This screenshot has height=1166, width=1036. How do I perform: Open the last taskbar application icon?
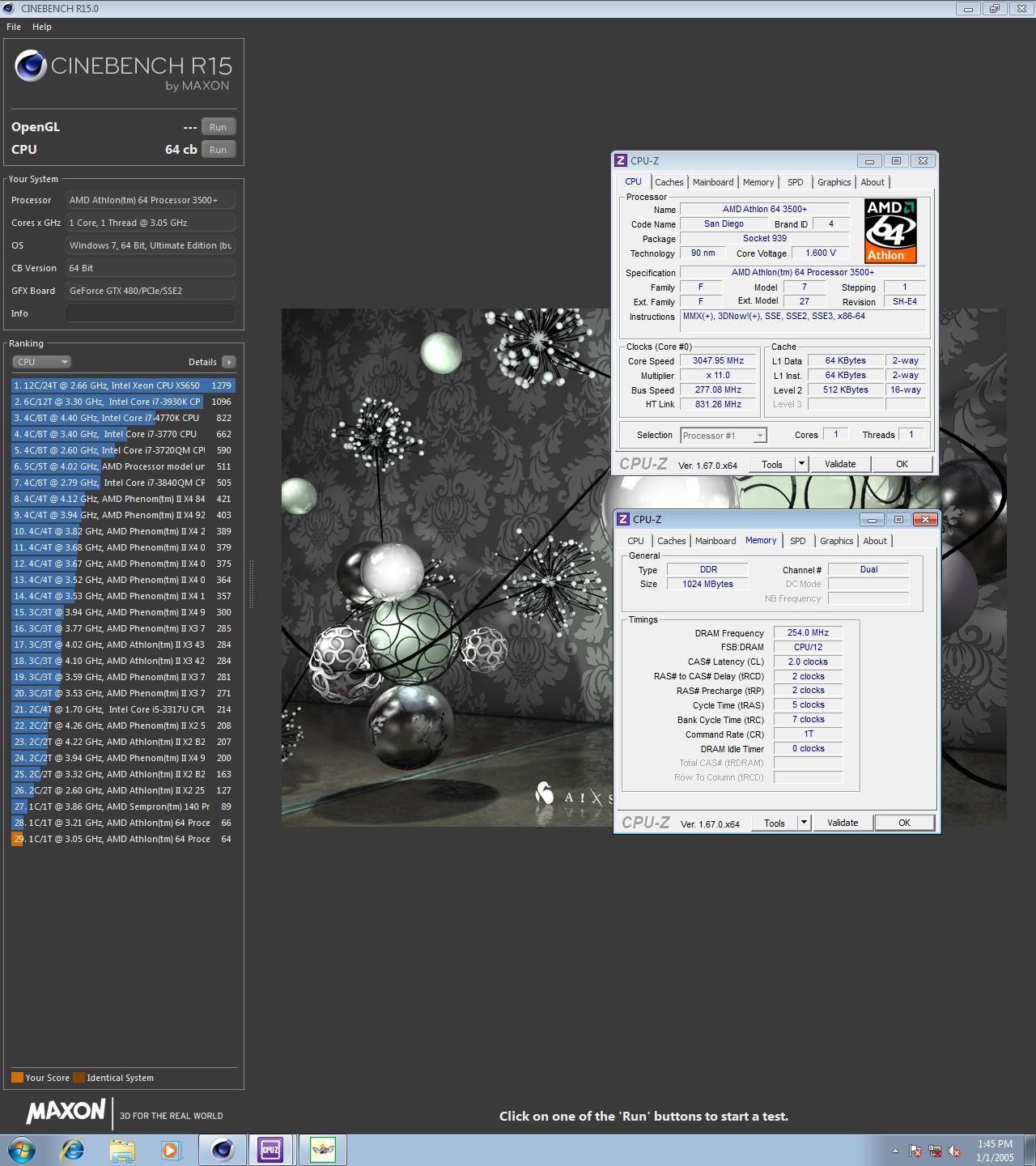322,1150
